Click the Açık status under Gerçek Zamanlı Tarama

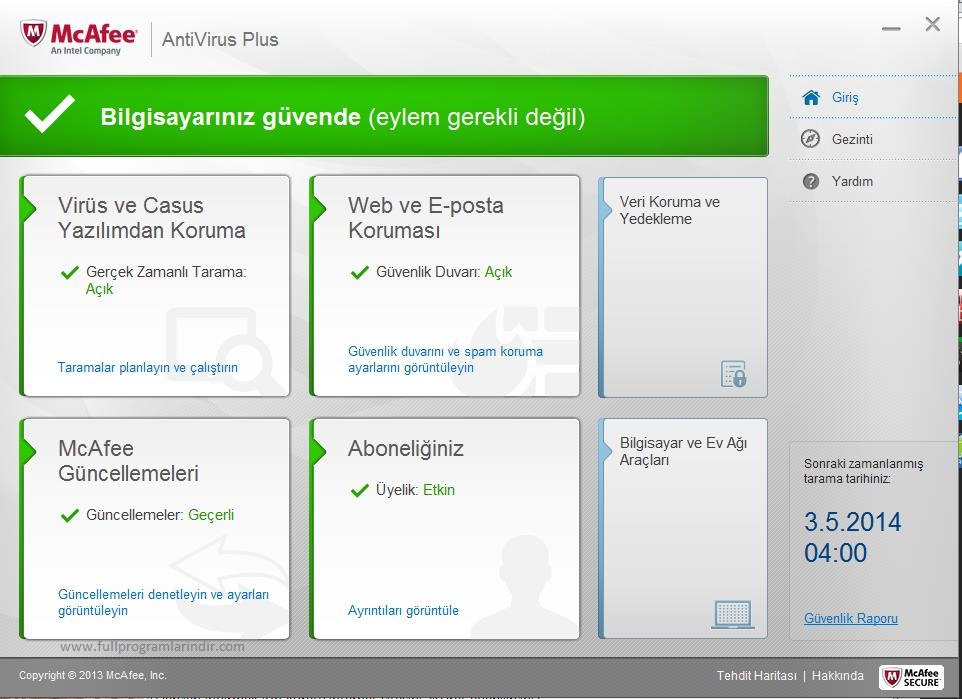pos(99,289)
